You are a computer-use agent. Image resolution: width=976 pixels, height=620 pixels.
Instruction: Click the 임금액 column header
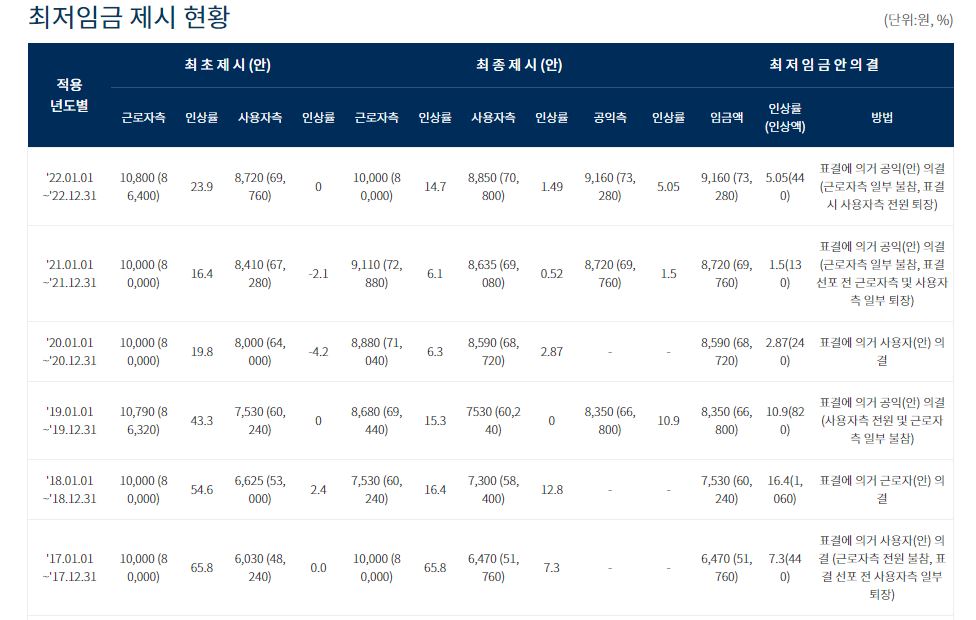click(x=726, y=117)
